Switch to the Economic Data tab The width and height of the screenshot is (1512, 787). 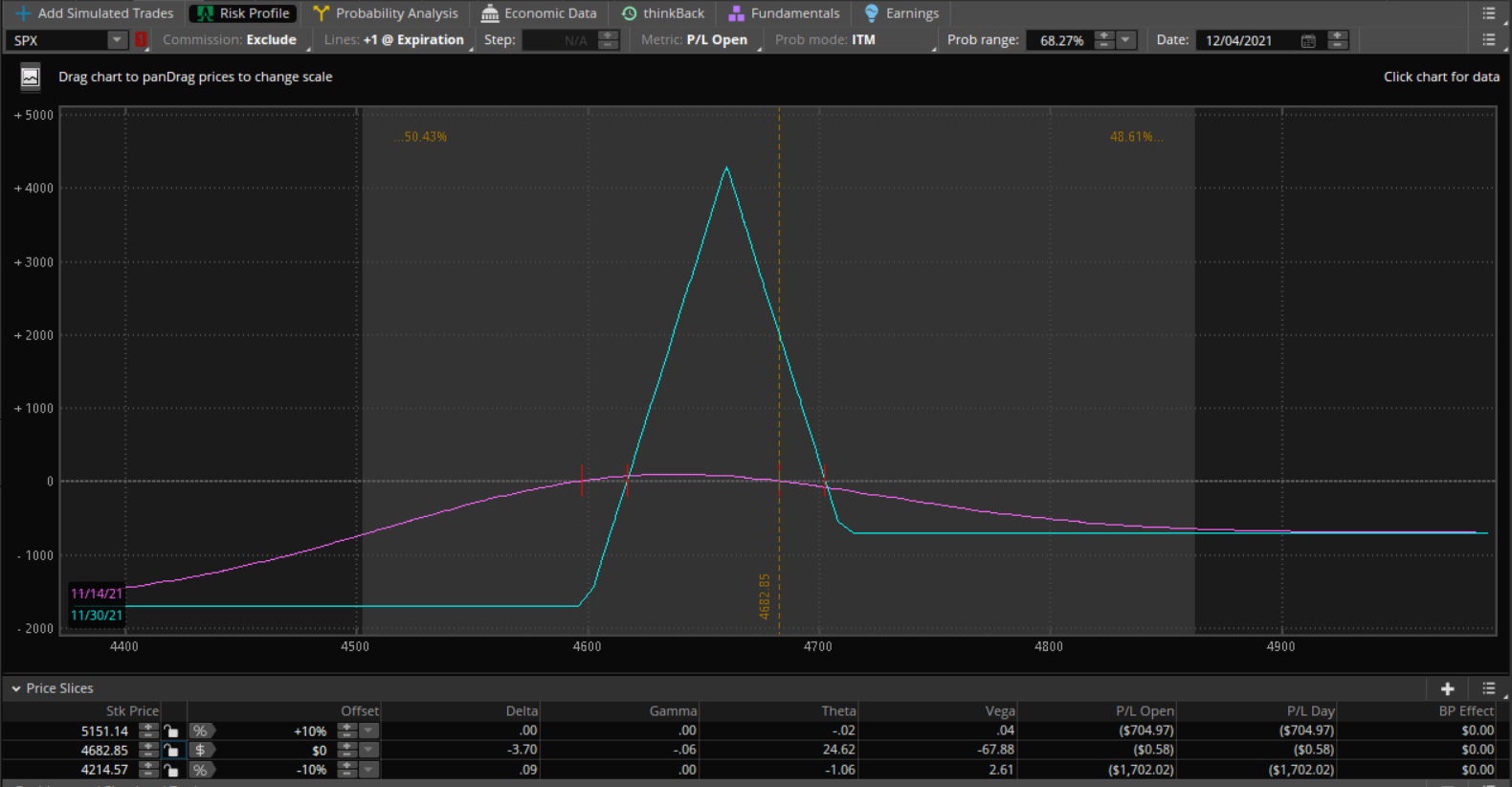click(539, 13)
